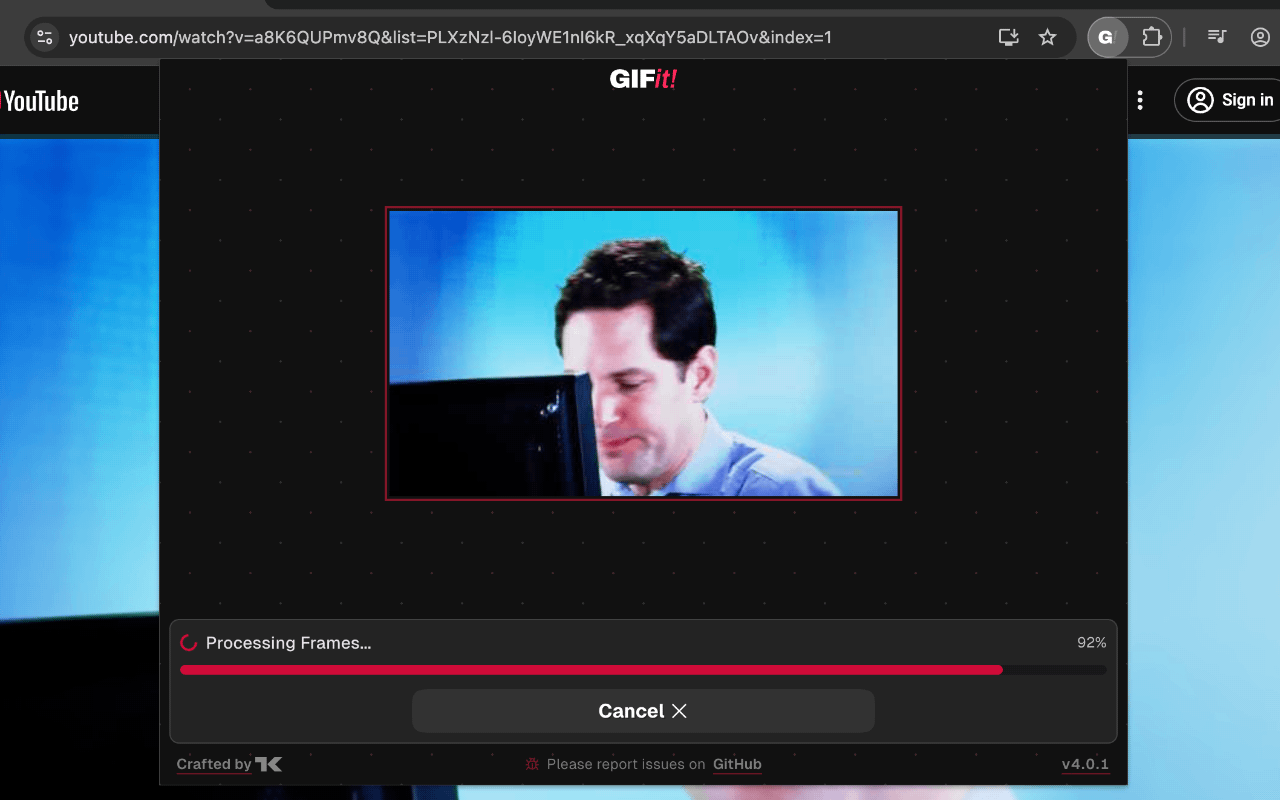Screen dimensions: 1280x800
Task: Click the install app icon in address bar
Action: pyautogui.click(x=1008, y=38)
